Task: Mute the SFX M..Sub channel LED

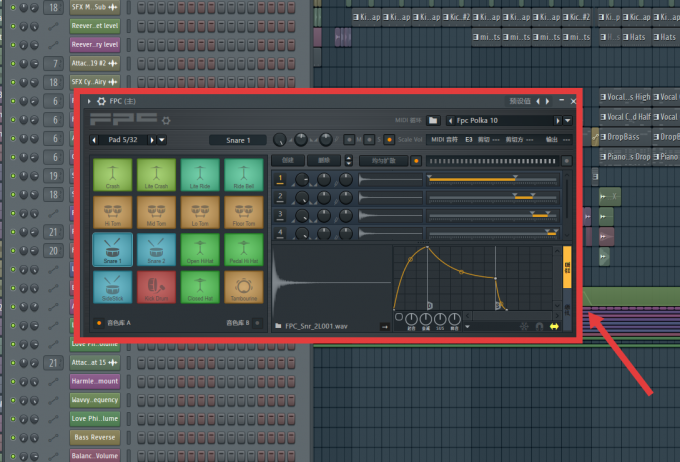Action: click(13, 7)
